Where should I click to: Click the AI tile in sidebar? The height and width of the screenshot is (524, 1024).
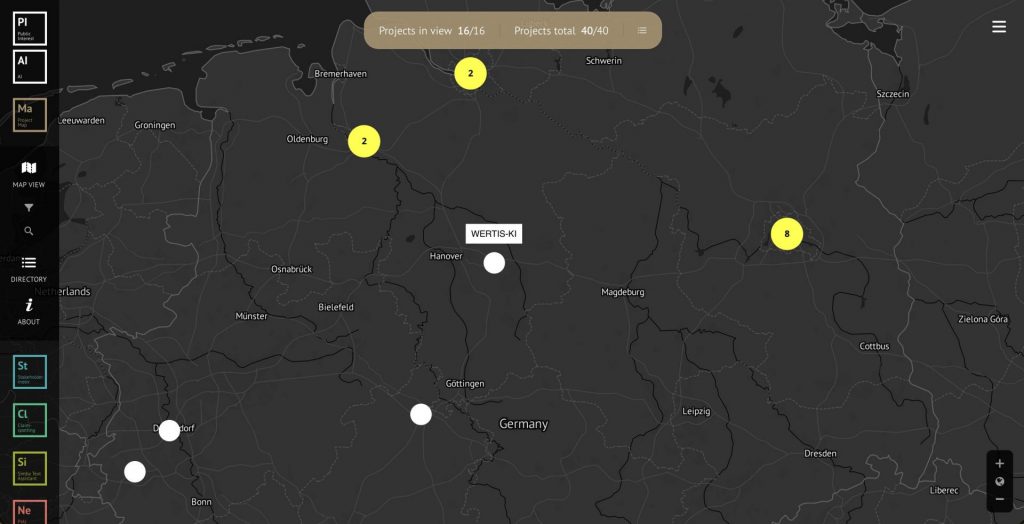click(30, 67)
